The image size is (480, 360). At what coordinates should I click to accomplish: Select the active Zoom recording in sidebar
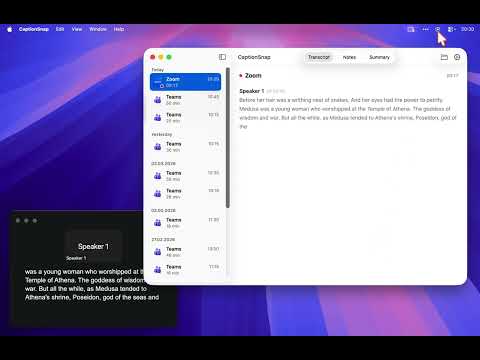(x=185, y=82)
